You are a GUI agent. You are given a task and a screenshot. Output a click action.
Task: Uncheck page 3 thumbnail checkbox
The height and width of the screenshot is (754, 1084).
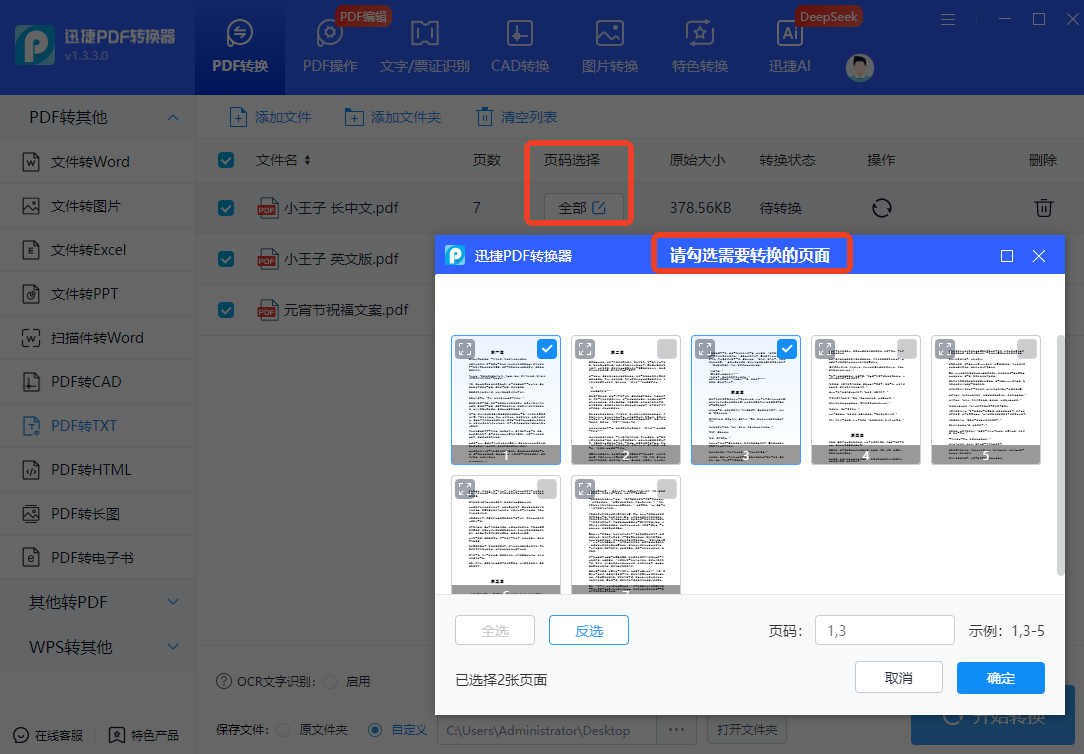pos(787,349)
